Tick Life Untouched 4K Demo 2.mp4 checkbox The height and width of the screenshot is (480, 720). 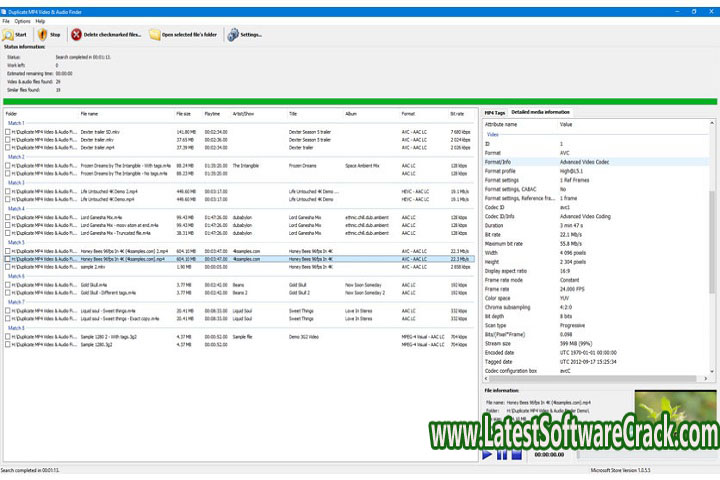click(x=7, y=191)
